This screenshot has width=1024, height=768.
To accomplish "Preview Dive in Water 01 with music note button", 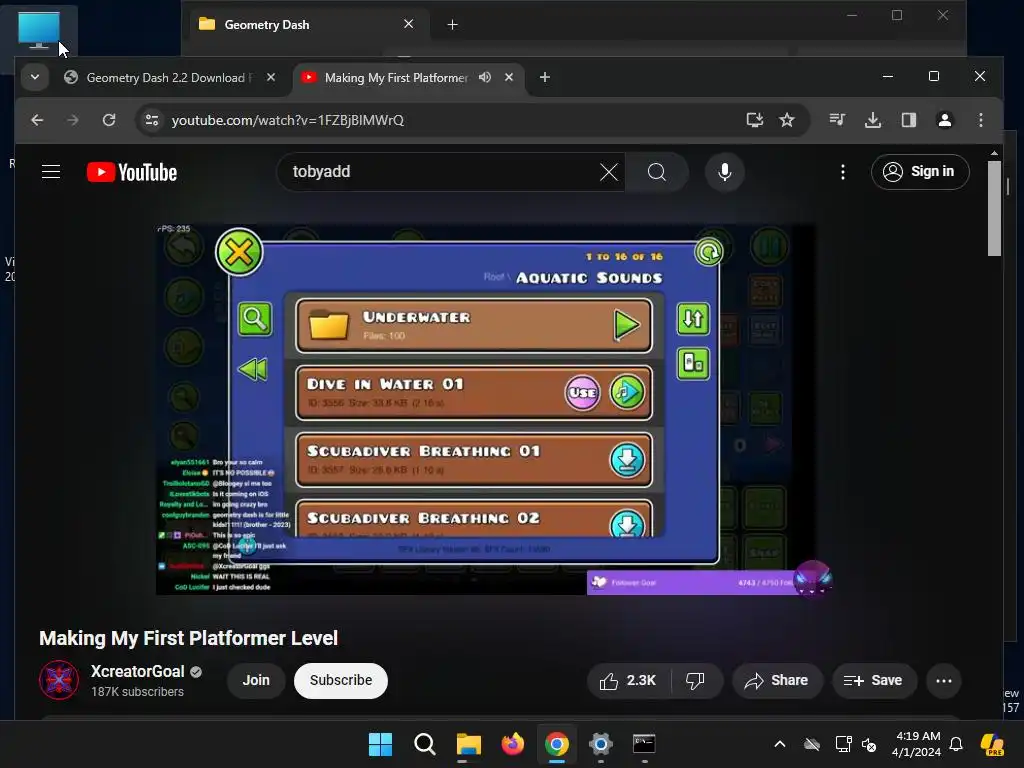I will [x=627, y=392].
